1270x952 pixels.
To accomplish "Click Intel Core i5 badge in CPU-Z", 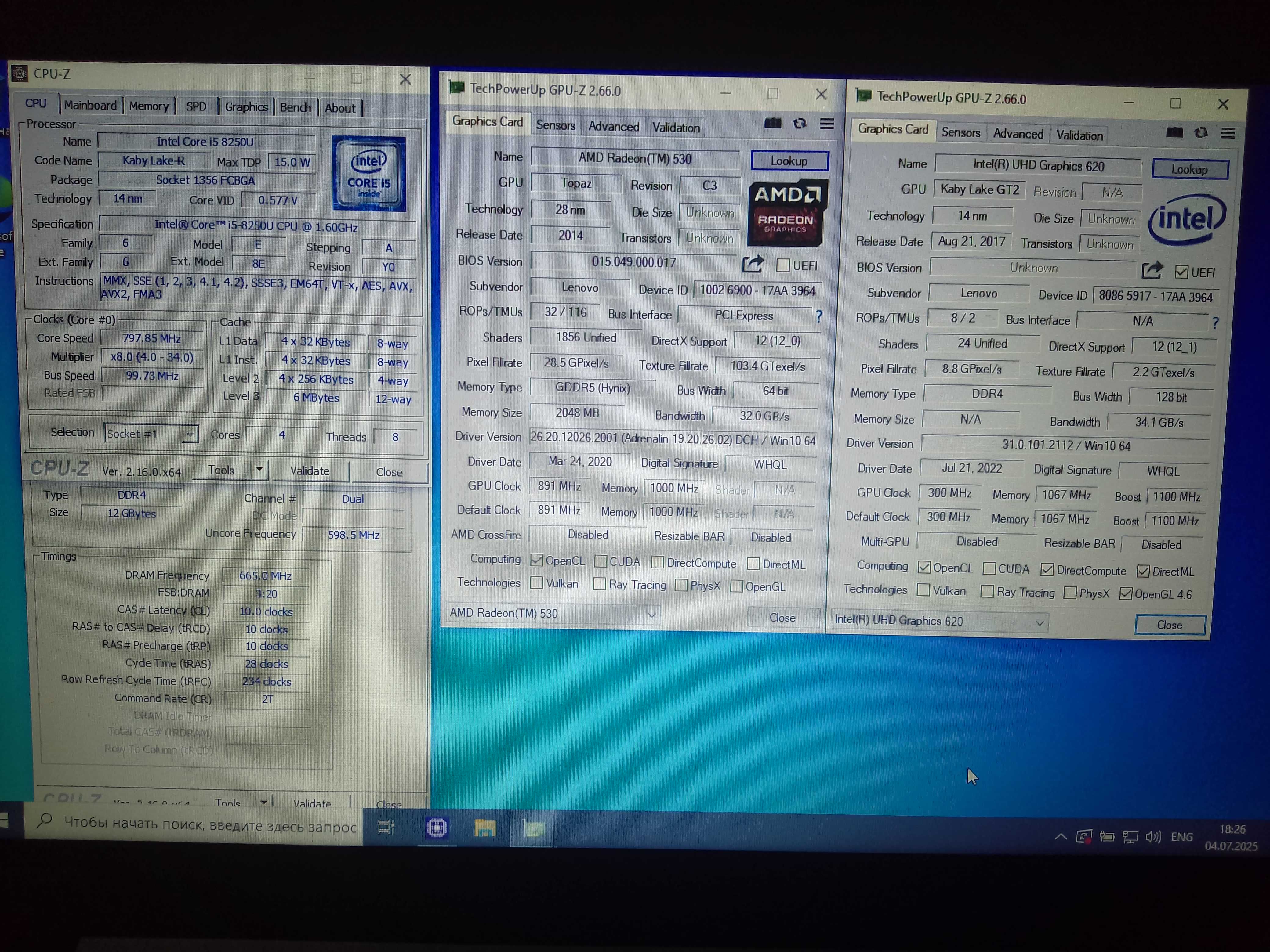I will (369, 173).
